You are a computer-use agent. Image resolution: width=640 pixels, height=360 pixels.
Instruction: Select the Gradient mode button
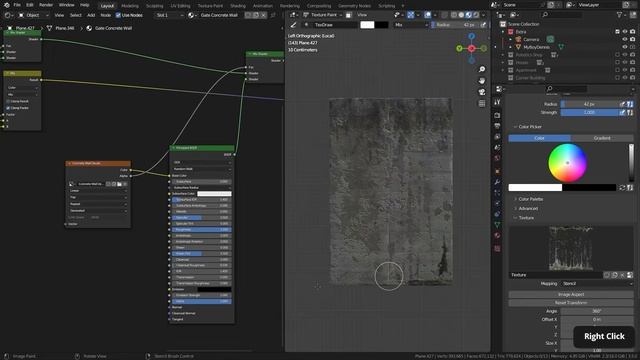click(602, 138)
